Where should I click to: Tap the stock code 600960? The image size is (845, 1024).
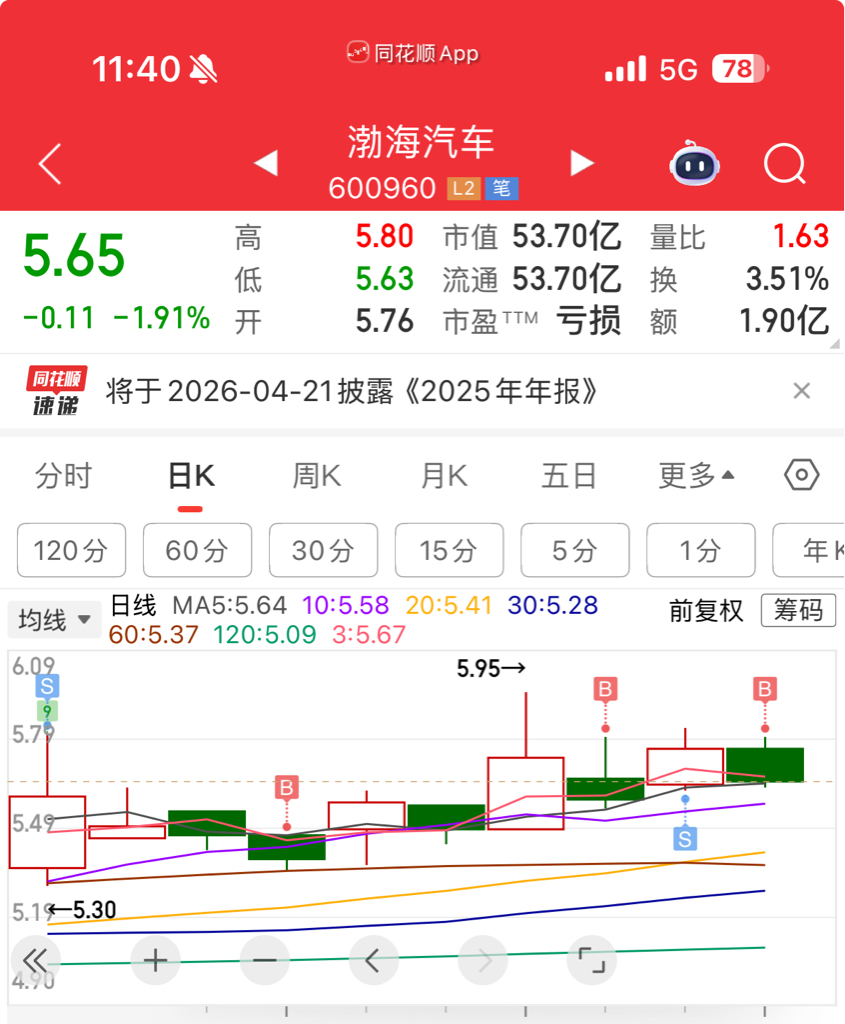[x=382, y=189]
